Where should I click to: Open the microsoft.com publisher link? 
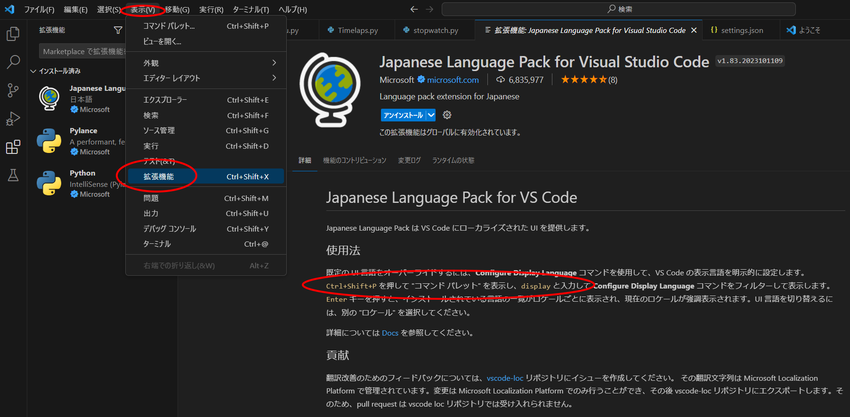click(x=453, y=80)
